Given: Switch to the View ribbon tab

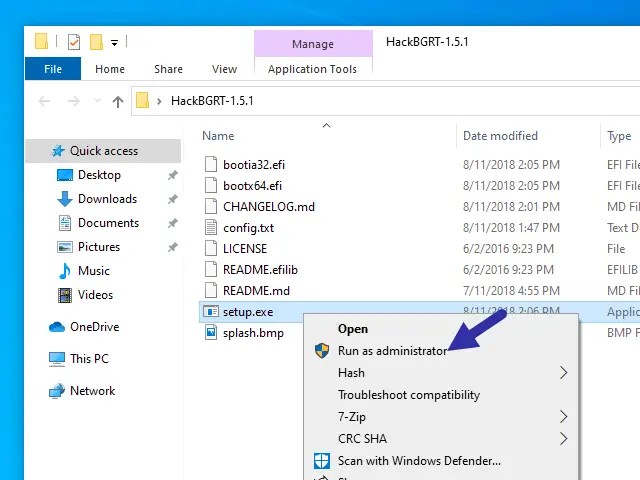Looking at the screenshot, I should tap(224, 69).
